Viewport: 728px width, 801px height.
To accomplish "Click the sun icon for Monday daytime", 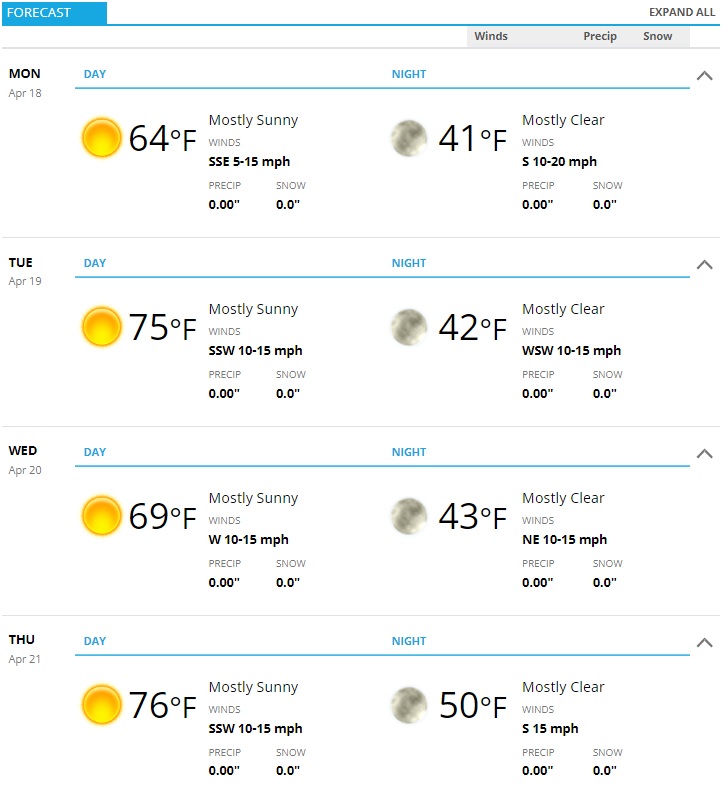I will [102, 138].
